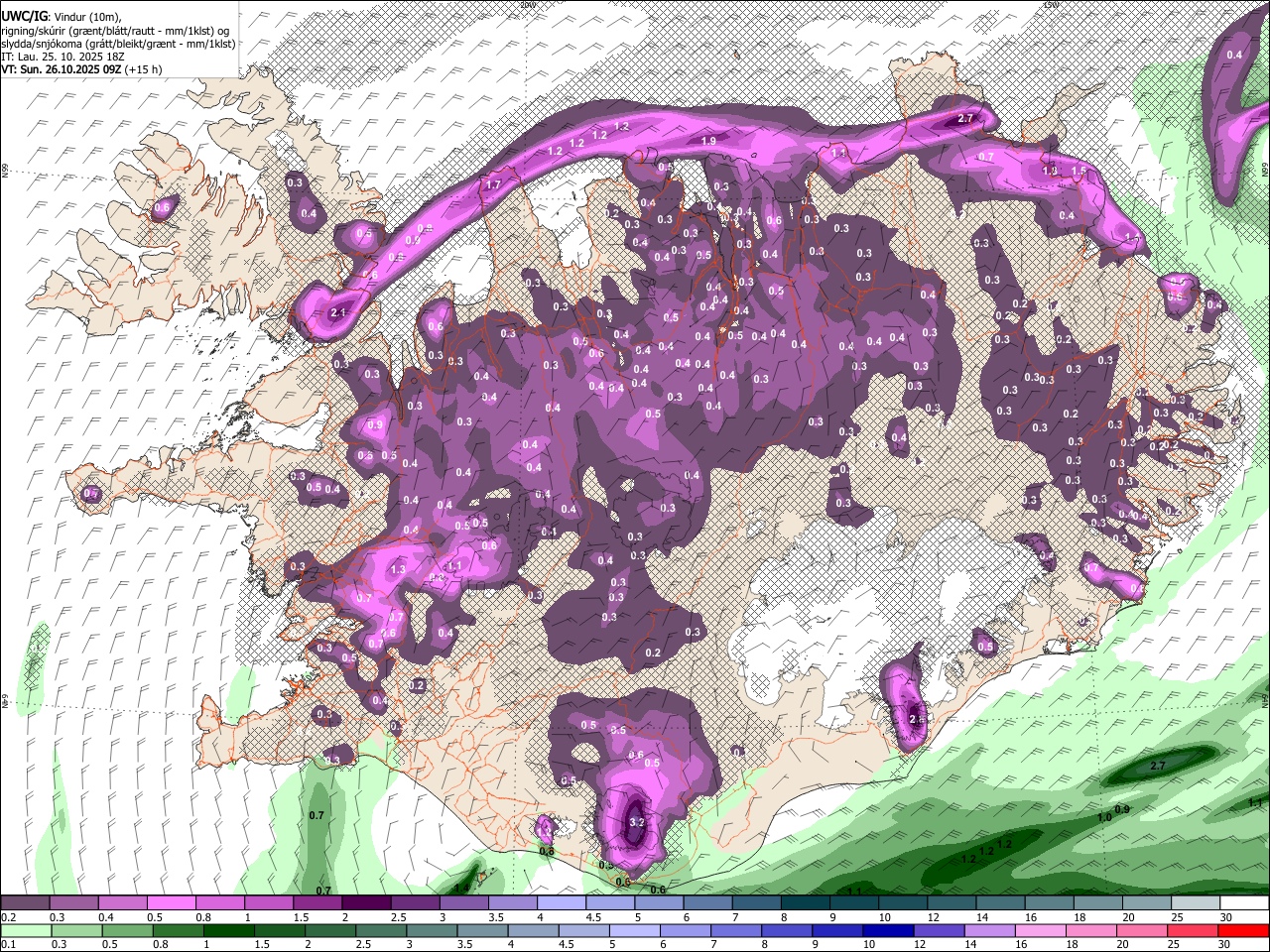Click the bright red 30+ rain legend swatch
Image resolution: width=1270 pixels, height=952 pixels.
[1244, 930]
